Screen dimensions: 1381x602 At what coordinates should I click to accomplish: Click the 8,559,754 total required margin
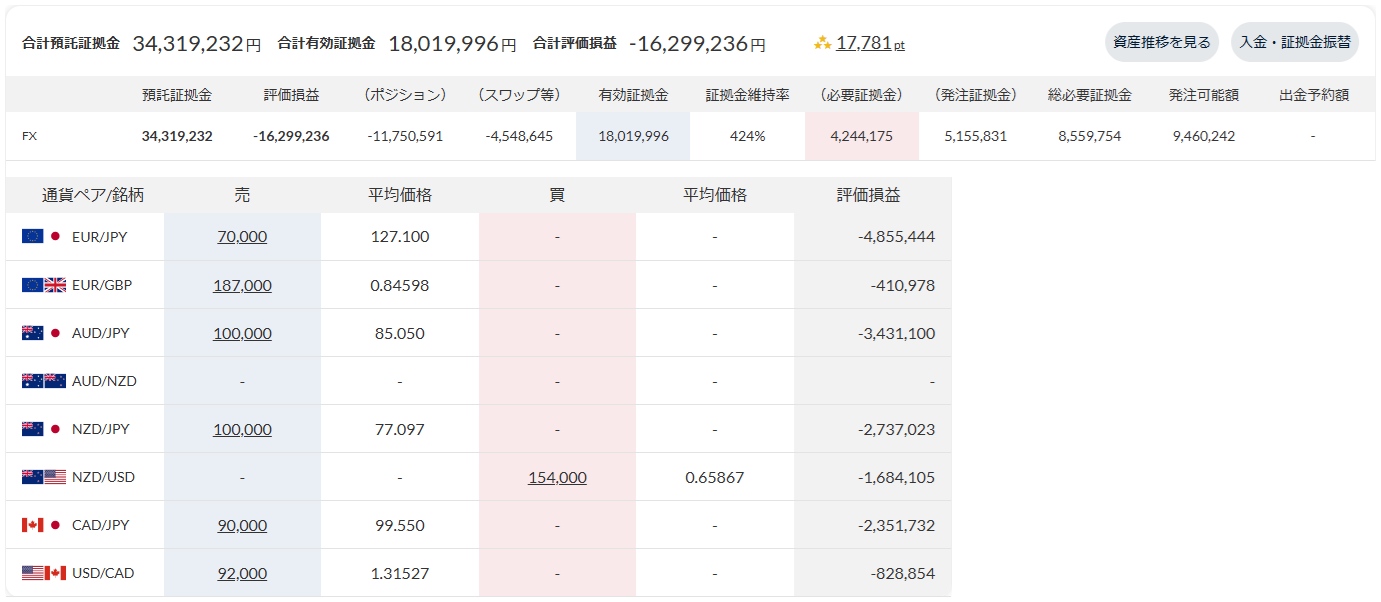pyautogui.click(x=1090, y=136)
